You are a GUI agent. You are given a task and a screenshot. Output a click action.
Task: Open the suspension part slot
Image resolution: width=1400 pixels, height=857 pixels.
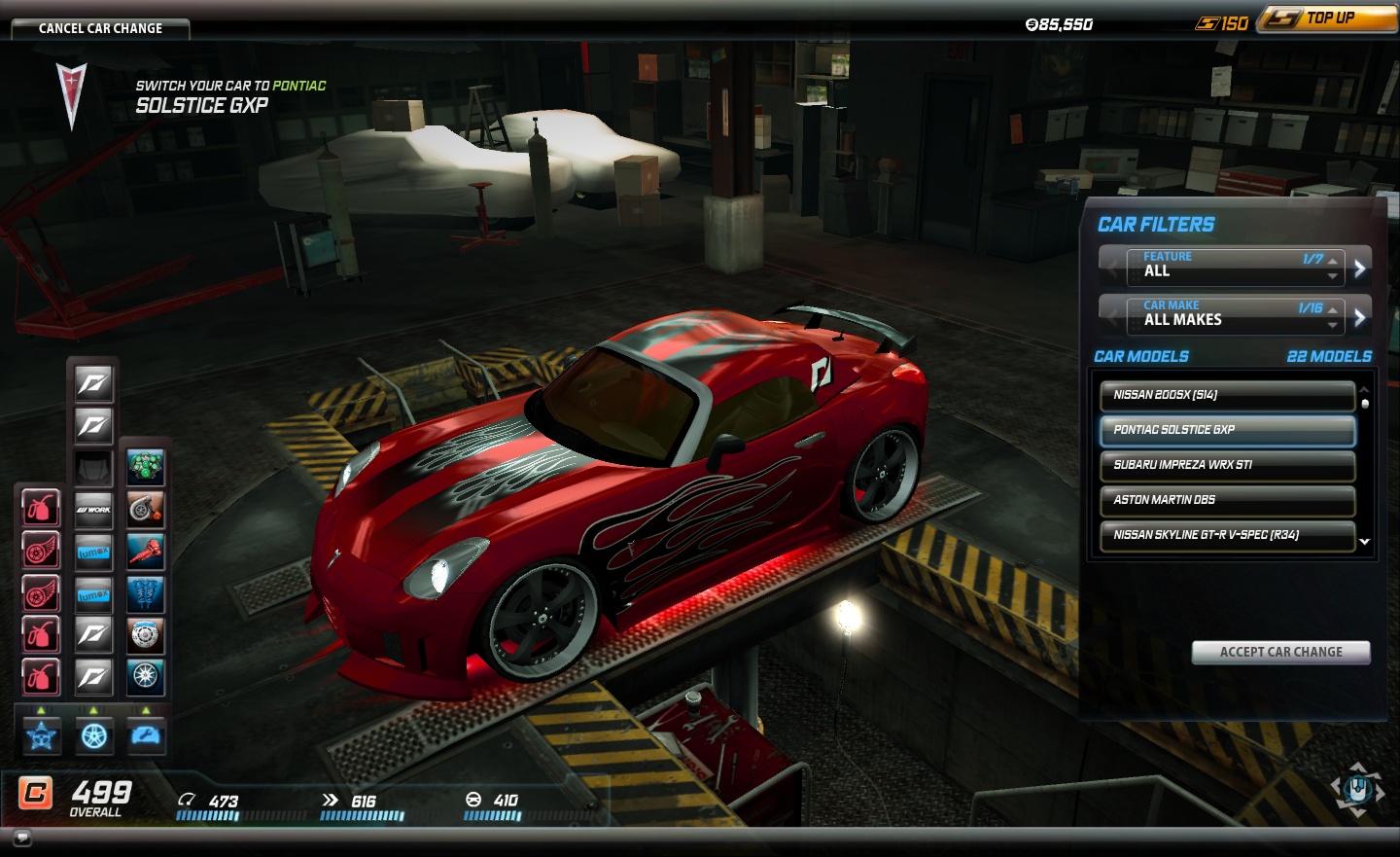point(146,593)
